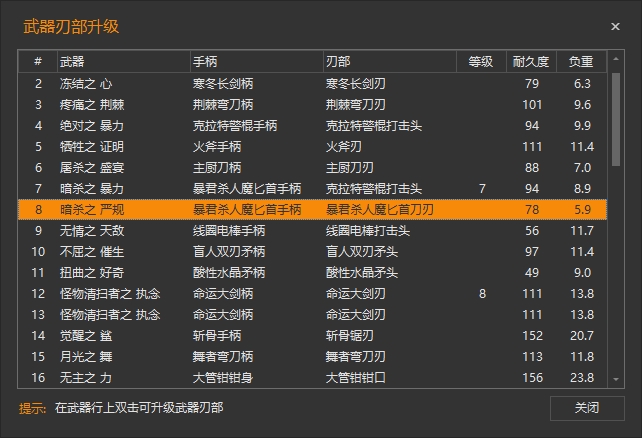Click the handle cell 大管钳钳身
Screen dimensions: 642x438
223,377
